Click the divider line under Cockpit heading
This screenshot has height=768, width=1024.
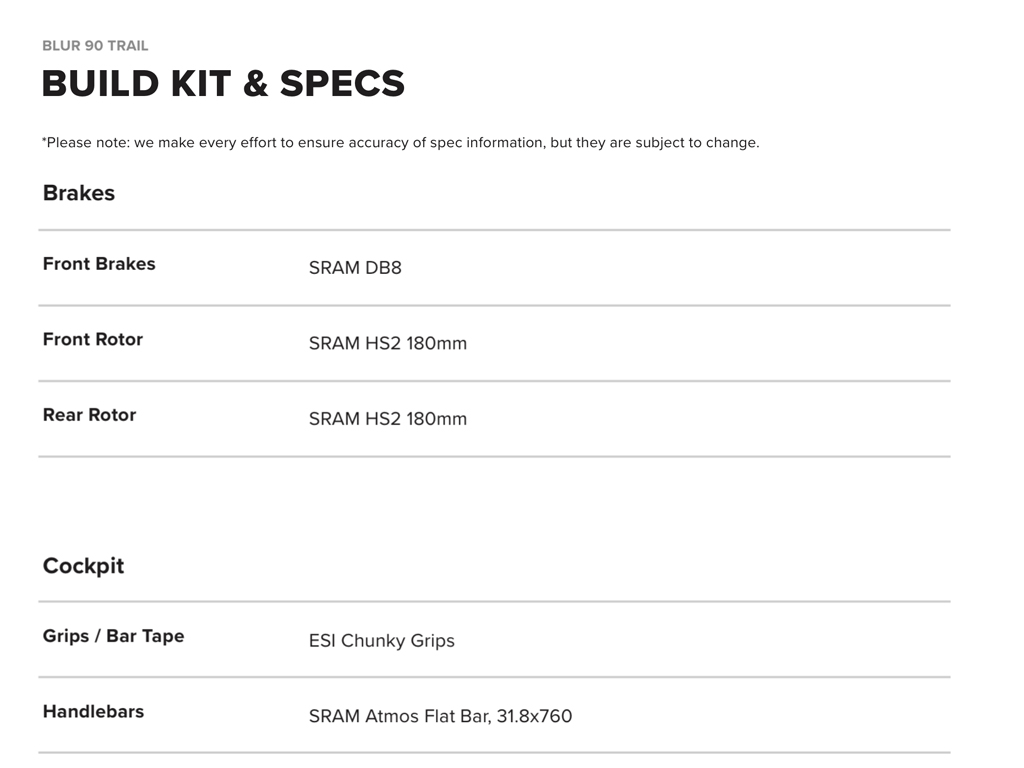[x=494, y=602]
